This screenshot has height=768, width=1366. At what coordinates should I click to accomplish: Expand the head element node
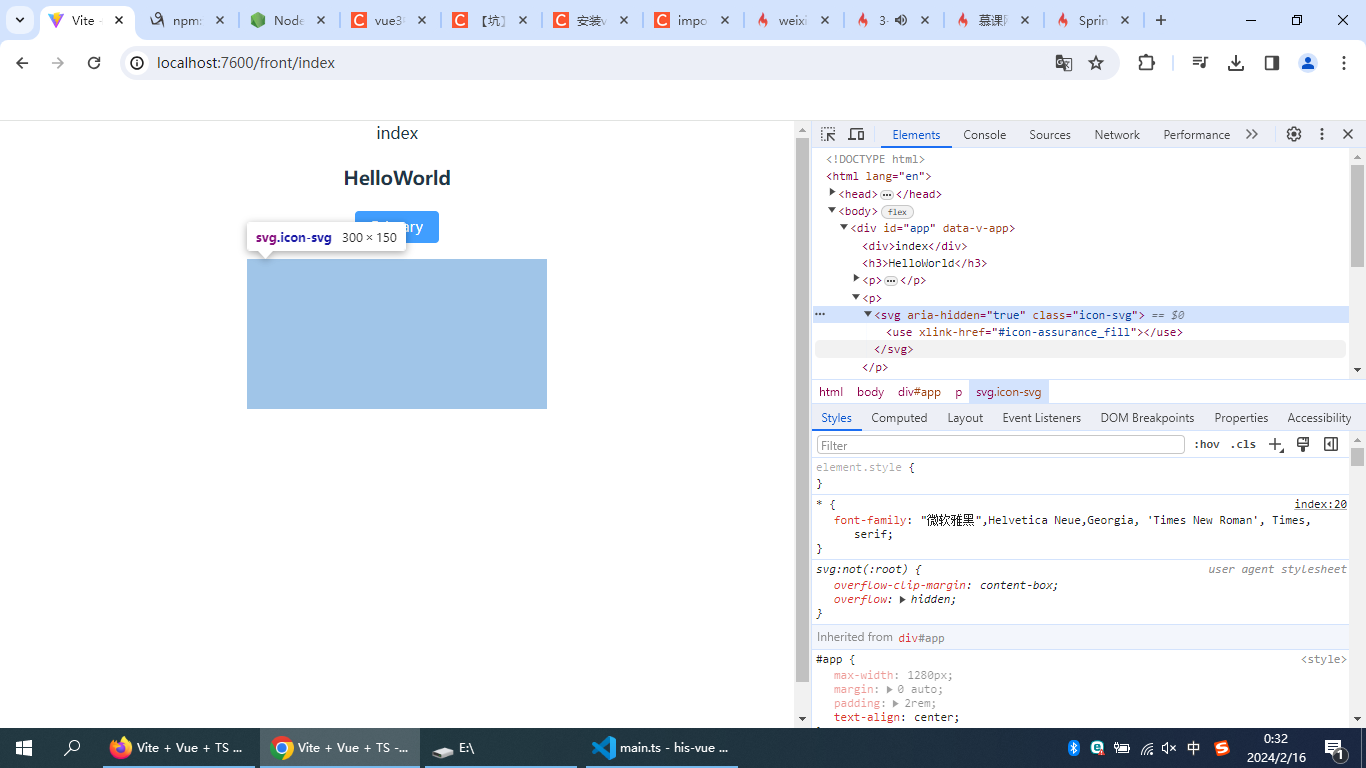(832, 192)
